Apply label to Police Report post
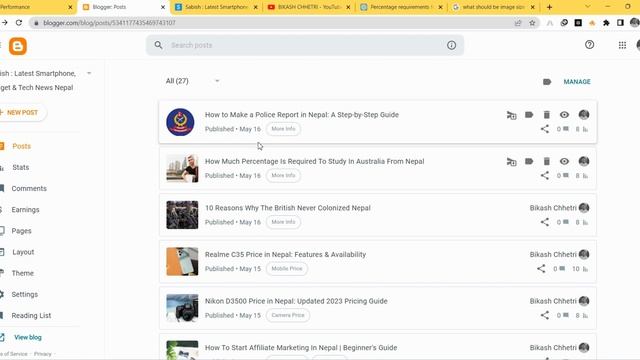The image size is (640, 360). coord(529,115)
